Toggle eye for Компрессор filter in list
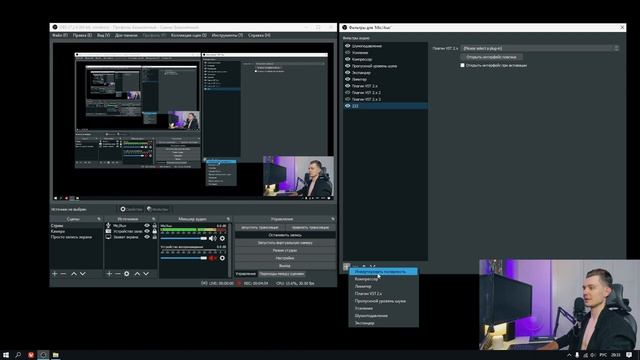Screen dimensions: 640x360 [x=348, y=59]
